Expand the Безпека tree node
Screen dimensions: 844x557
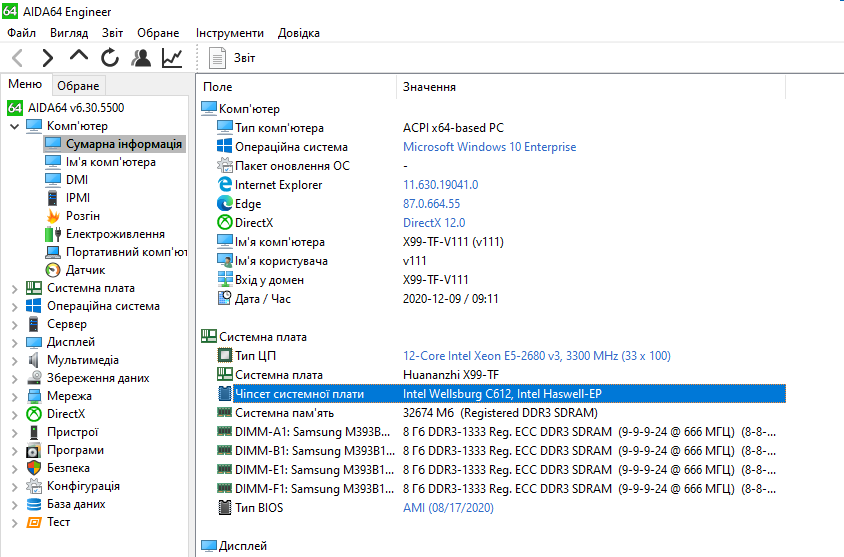15,469
